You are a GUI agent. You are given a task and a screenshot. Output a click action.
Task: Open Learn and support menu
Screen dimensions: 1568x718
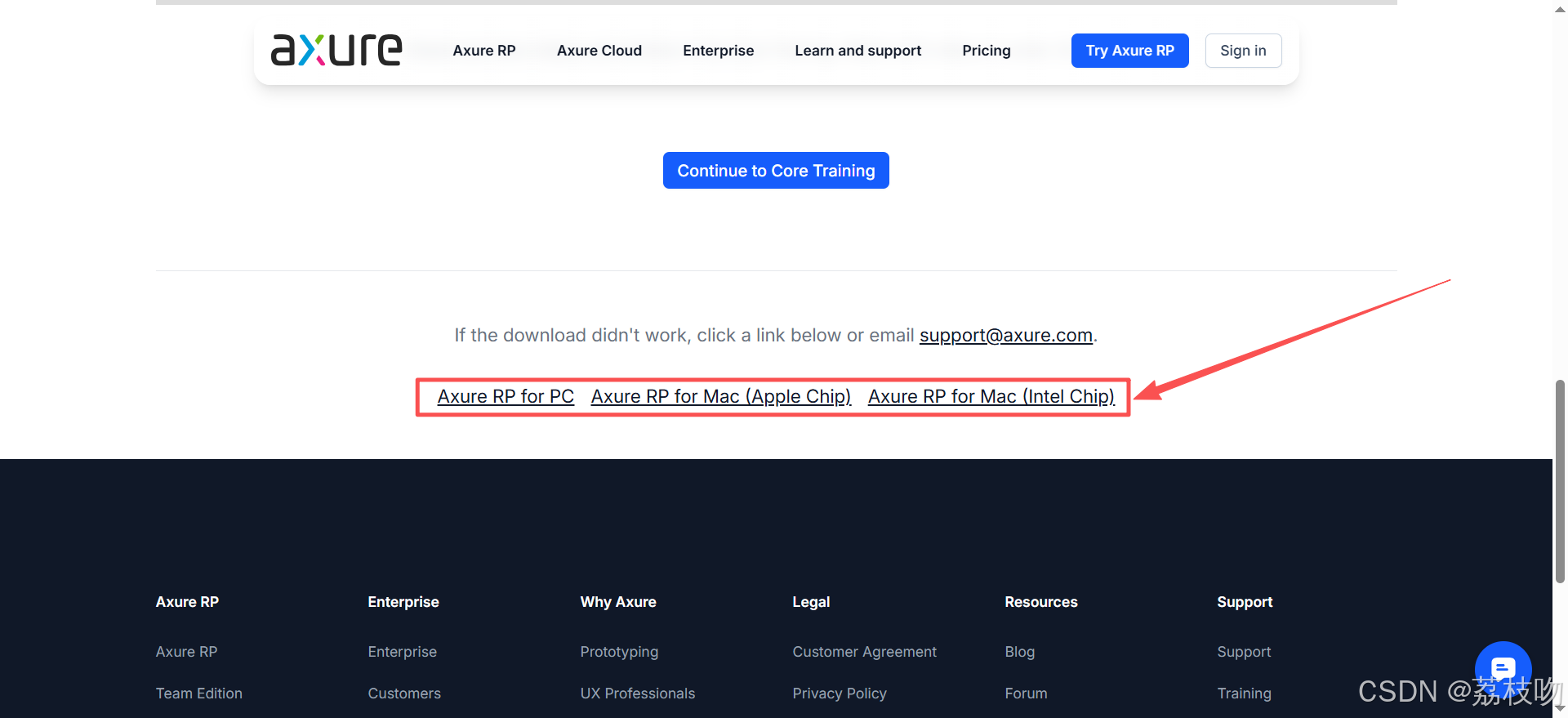[858, 51]
